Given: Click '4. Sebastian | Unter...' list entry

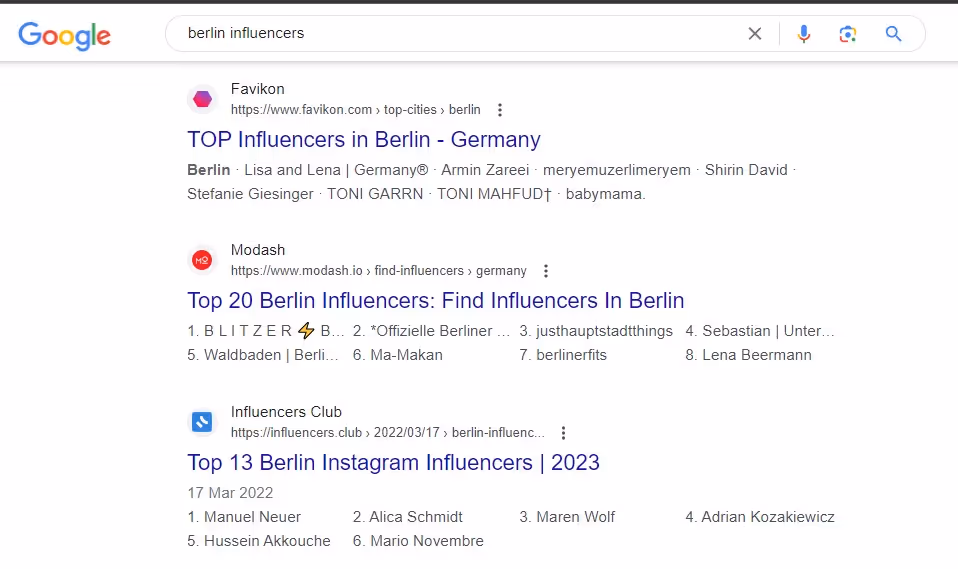Looking at the screenshot, I should [759, 331].
